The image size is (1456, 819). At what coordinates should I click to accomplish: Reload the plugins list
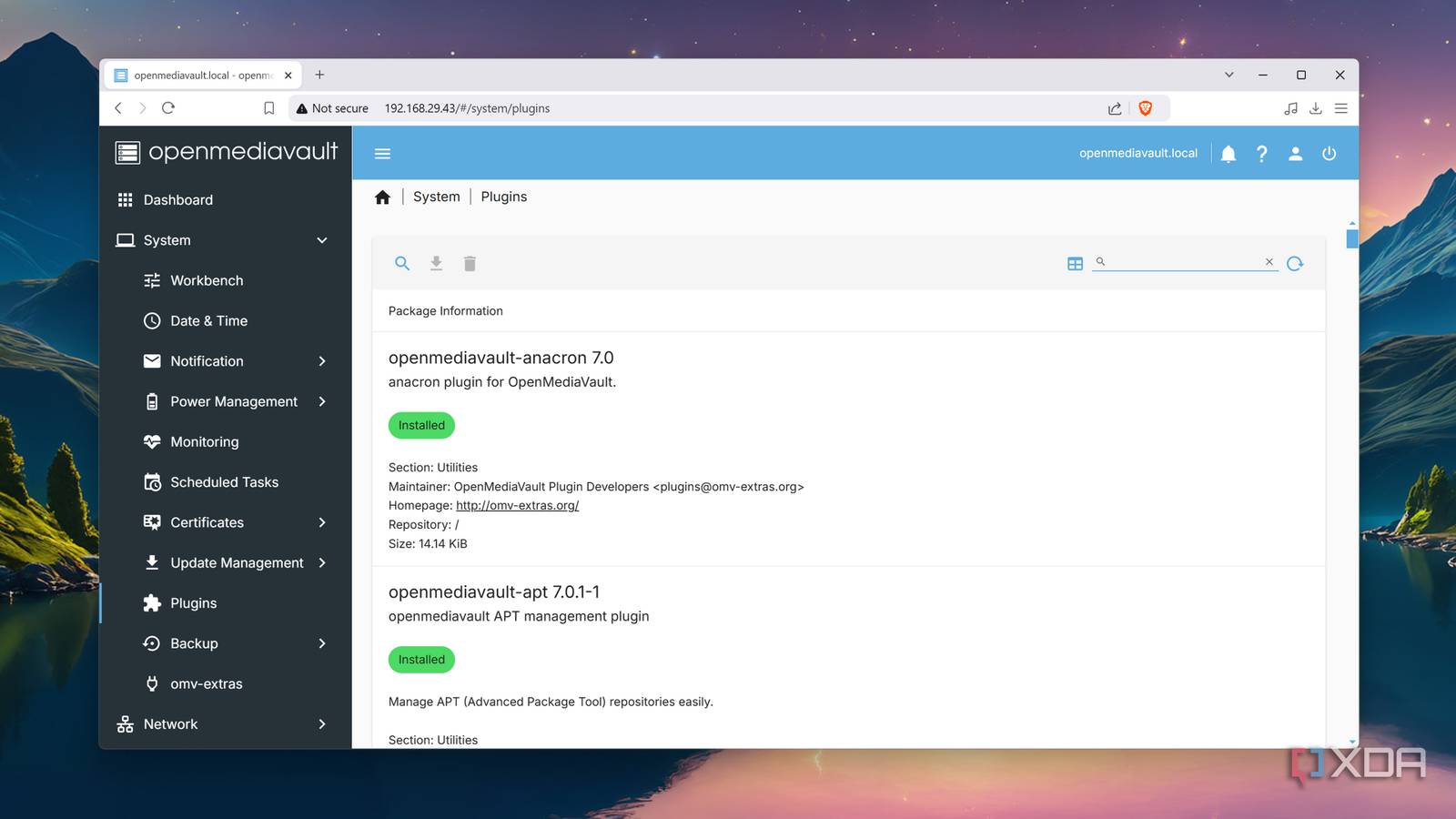tap(1296, 264)
